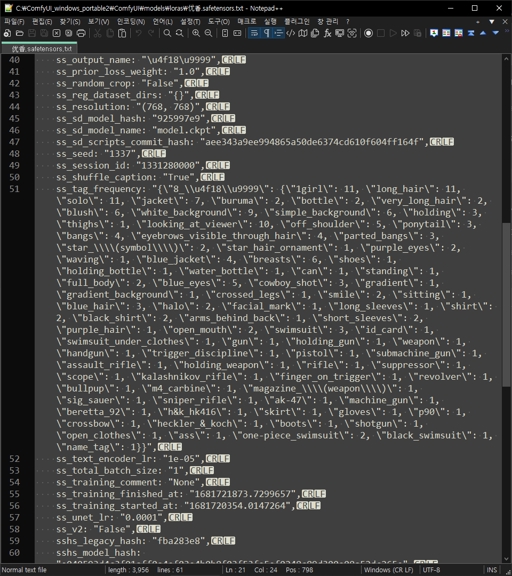Image resolution: width=512 pixels, height=576 pixels.
Task: Click the ss_seed: "1337" line text
Action: [x=98, y=154]
